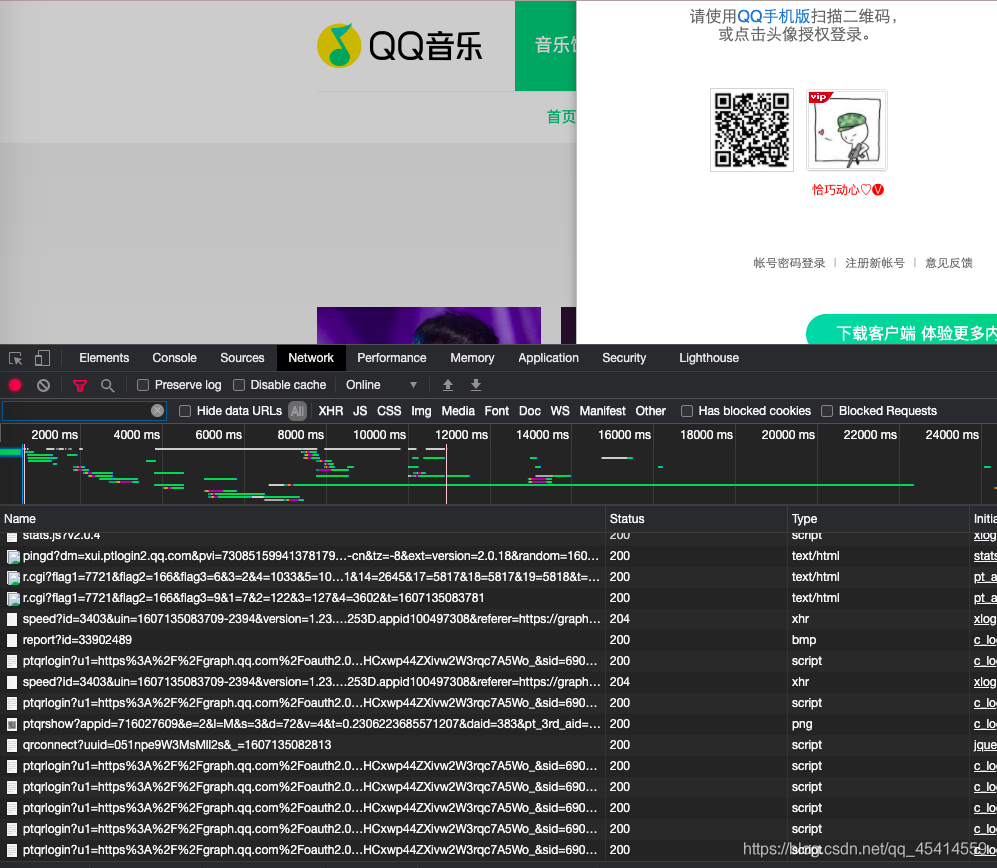
Task: Filter requests by Other
Action: click(x=650, y=411)
